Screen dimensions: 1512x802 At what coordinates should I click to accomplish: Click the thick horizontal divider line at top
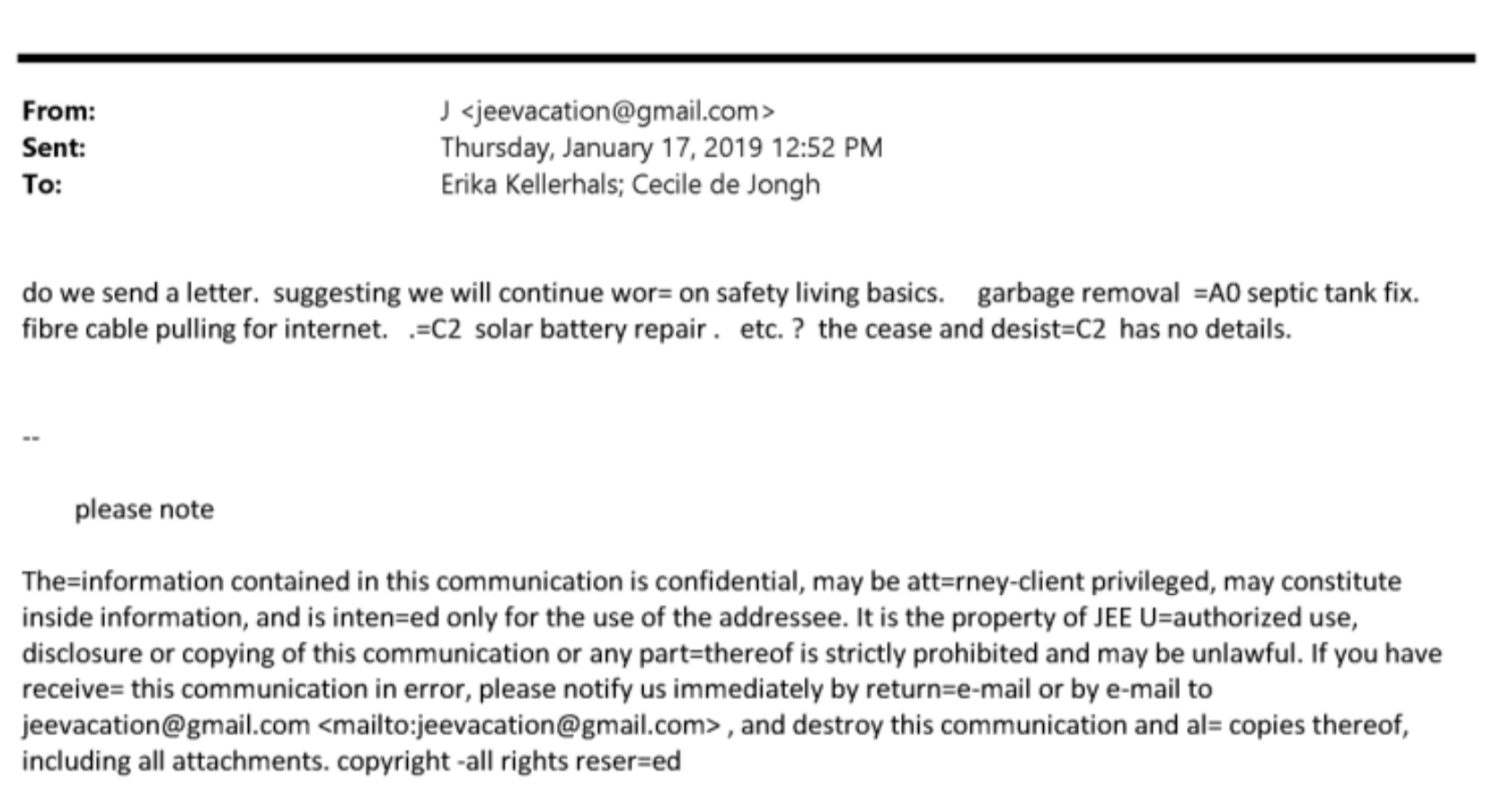coord(746,58)
